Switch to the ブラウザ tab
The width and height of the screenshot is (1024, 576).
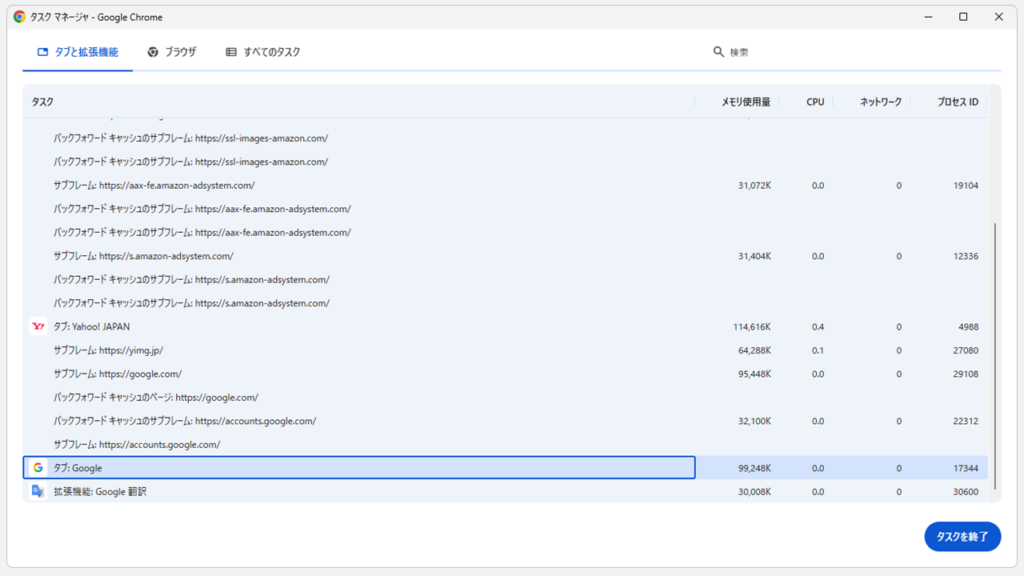point(172,50)
